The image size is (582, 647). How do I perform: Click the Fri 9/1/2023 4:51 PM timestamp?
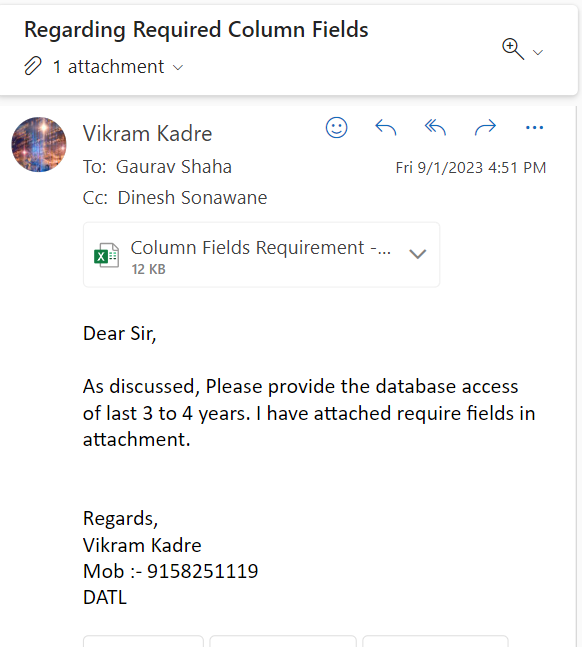coord(471,168)
